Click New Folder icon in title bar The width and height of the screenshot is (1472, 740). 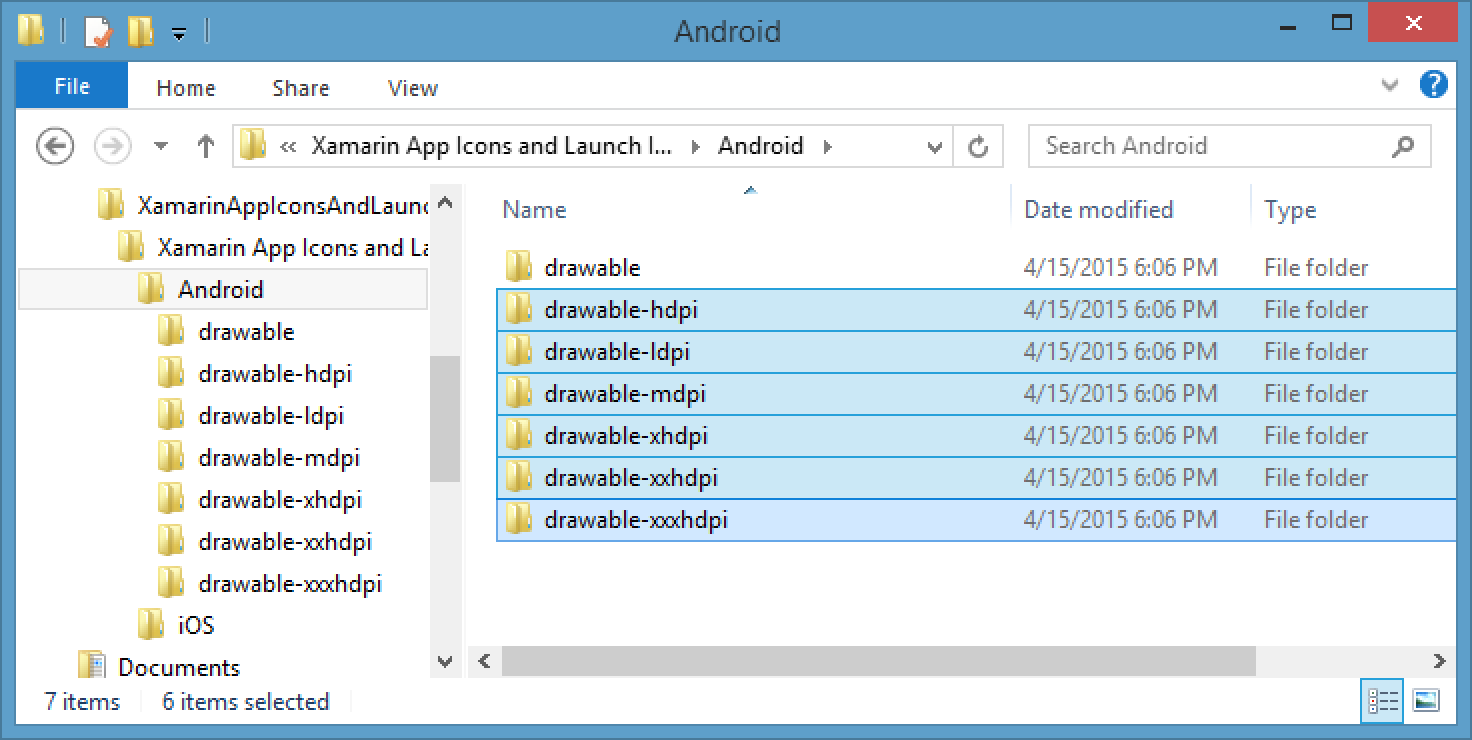pyautogui.click(x=141, y=32)
